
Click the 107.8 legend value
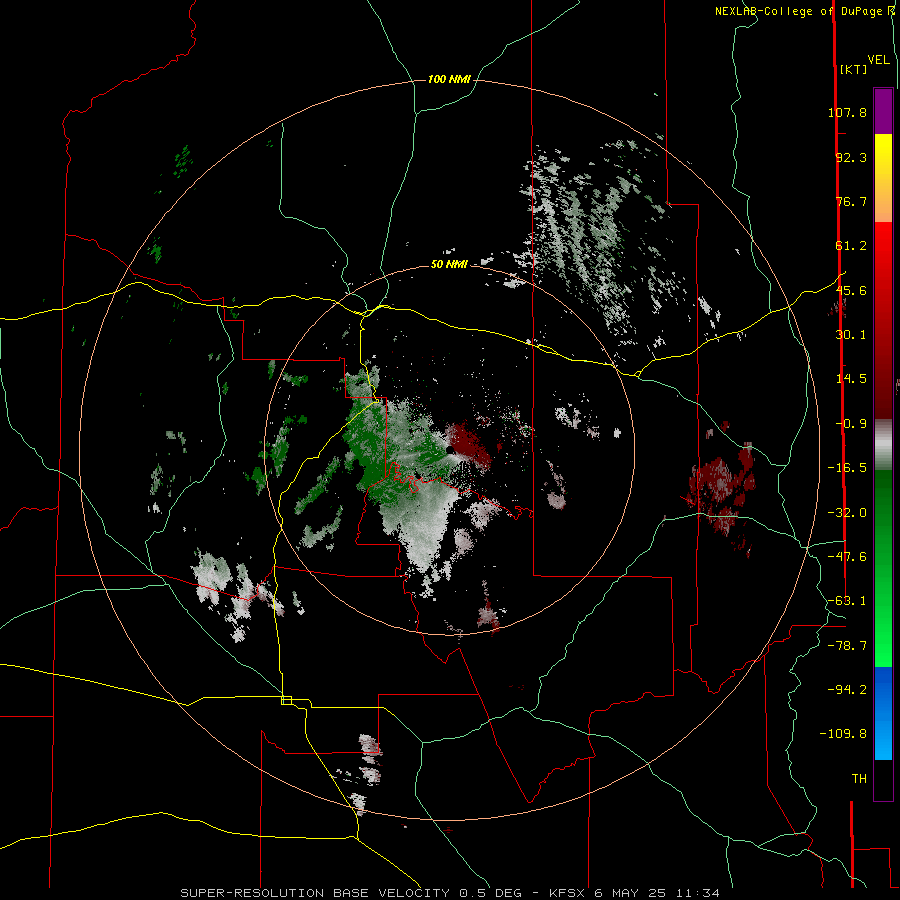847,112
